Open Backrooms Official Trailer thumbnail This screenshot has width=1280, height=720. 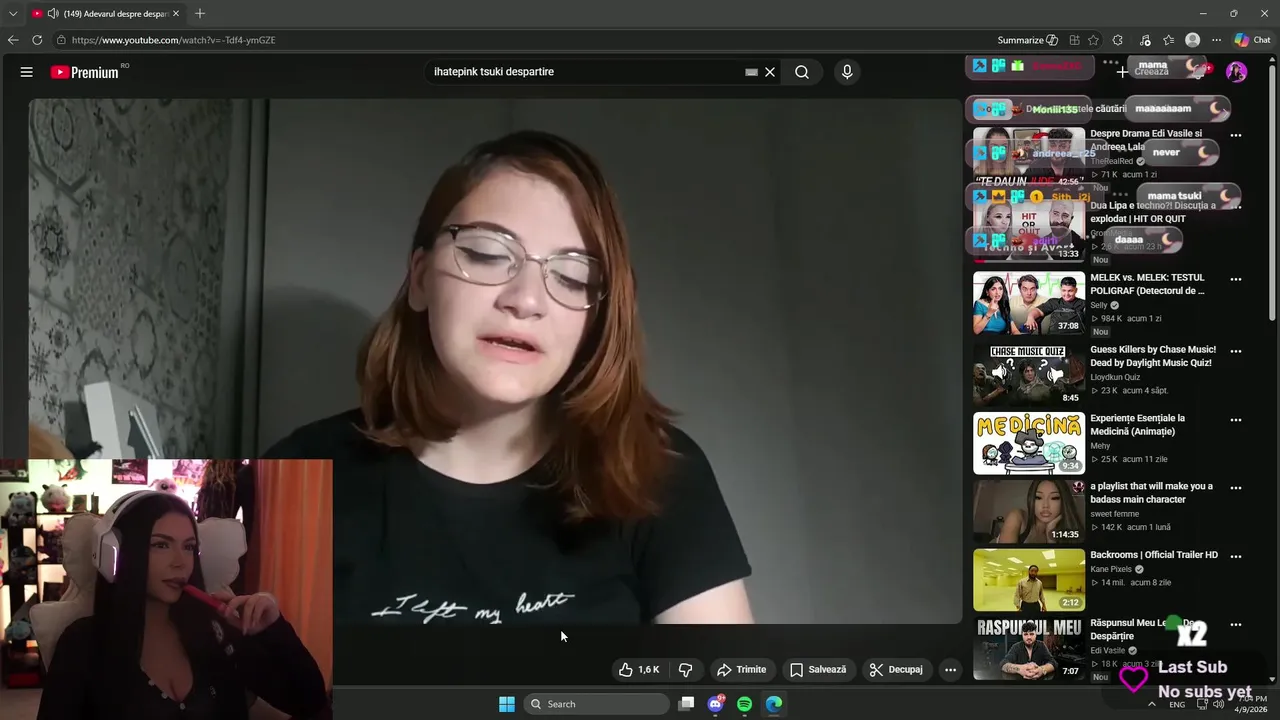pos(1029,580)
